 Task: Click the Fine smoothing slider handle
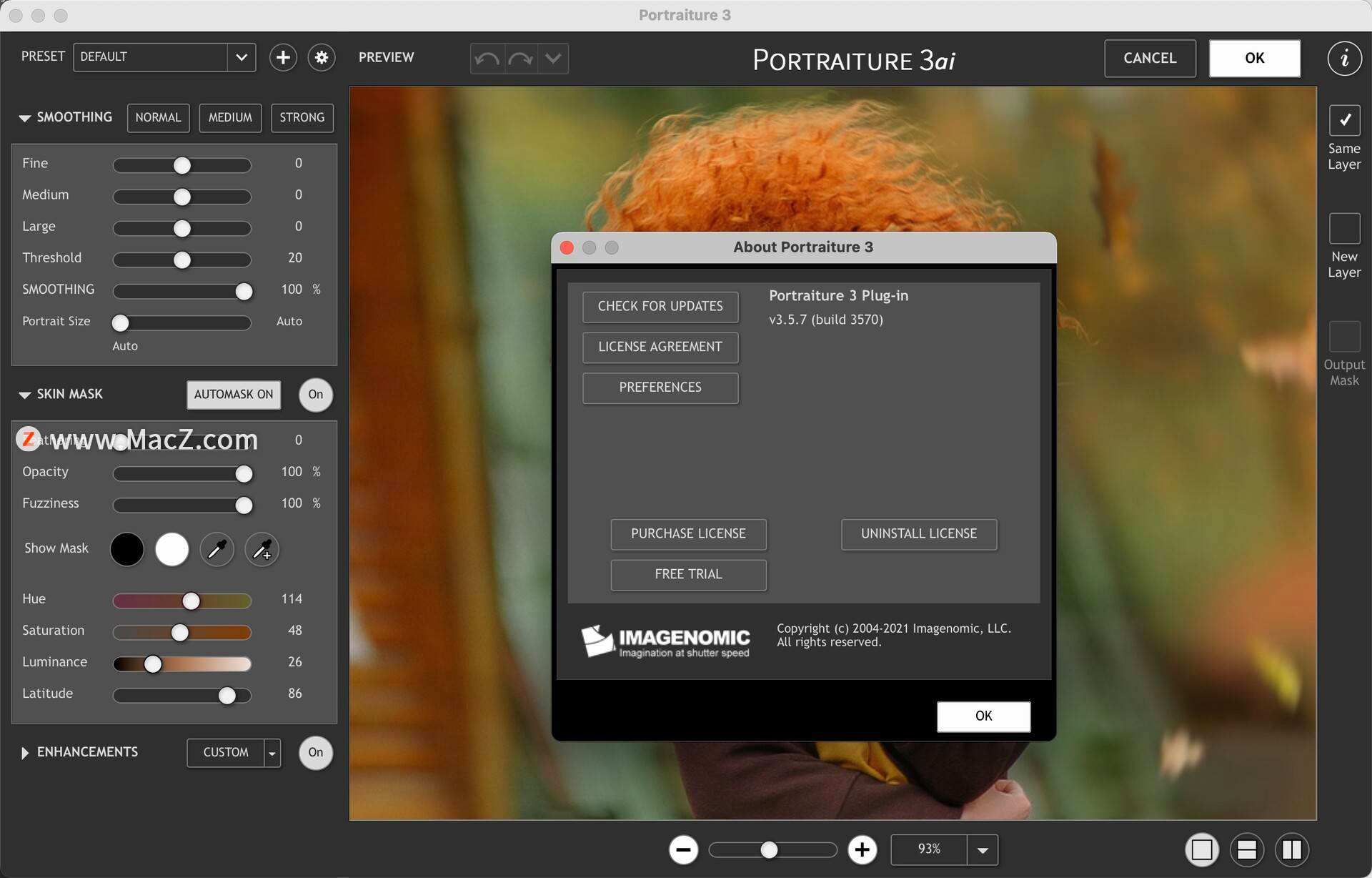pos(182,165)
